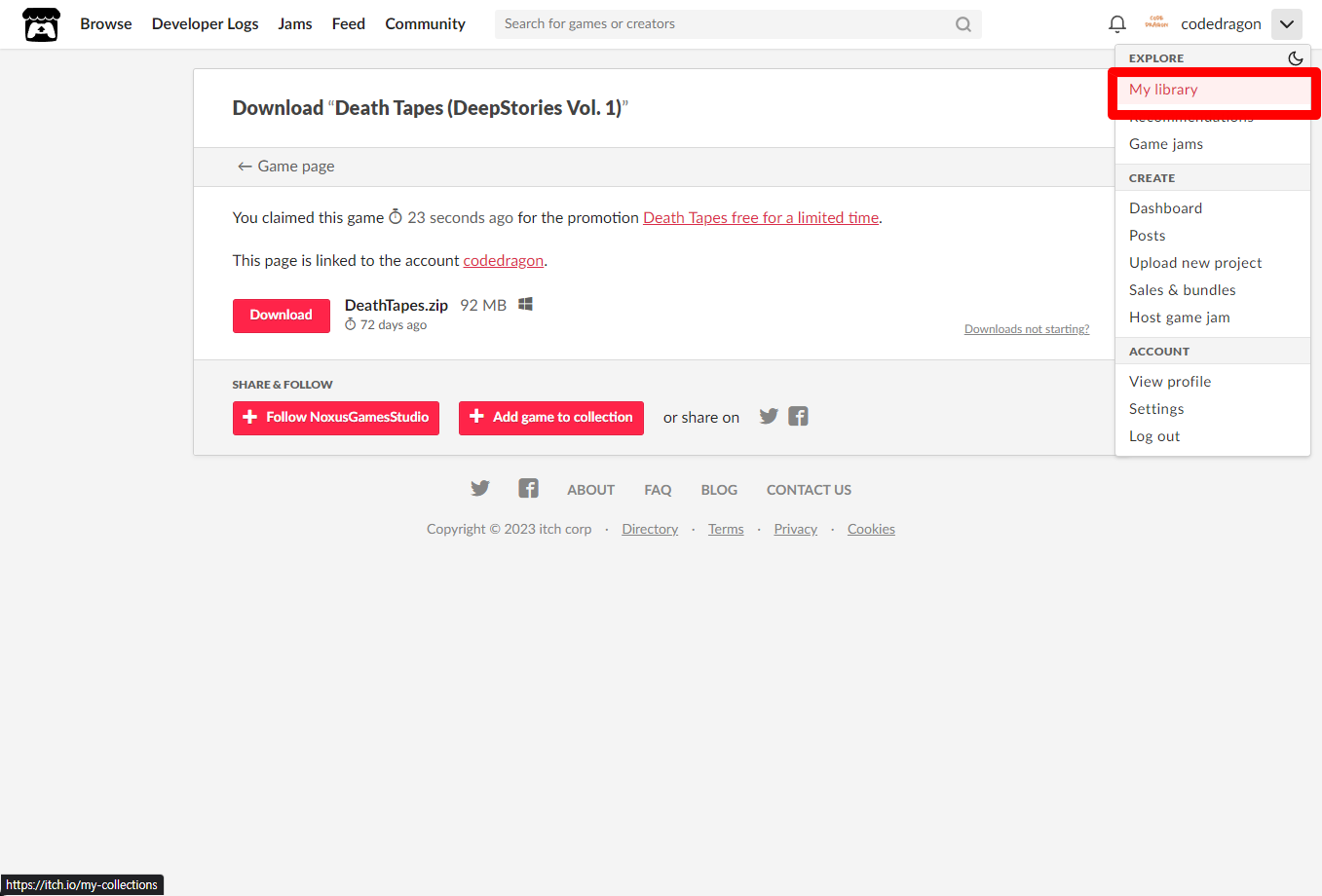Open Terms footer link
This screenshot has width=1322, height=896.
coord(726,529)
